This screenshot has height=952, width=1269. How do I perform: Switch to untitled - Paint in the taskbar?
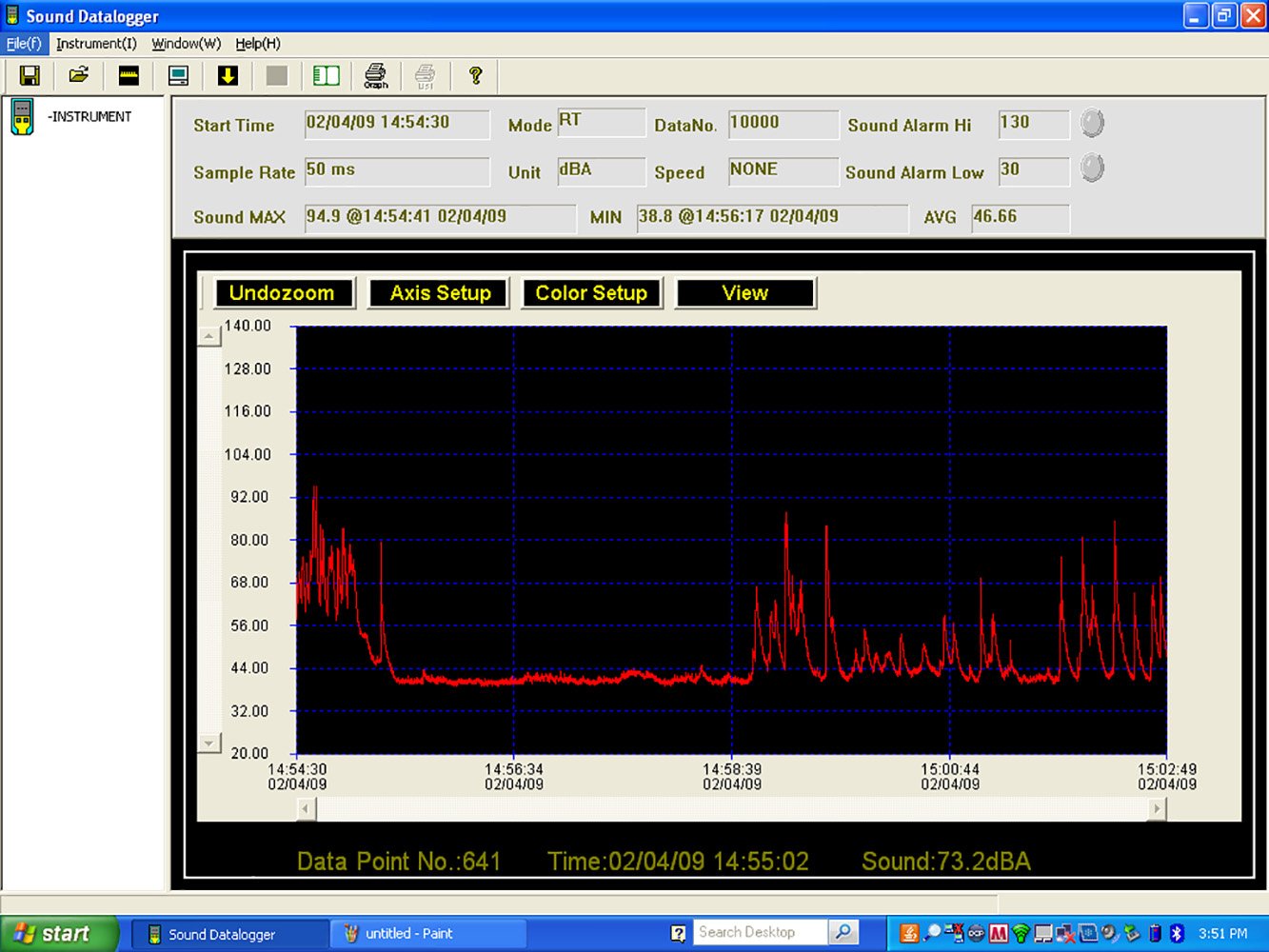pos(427,934)
